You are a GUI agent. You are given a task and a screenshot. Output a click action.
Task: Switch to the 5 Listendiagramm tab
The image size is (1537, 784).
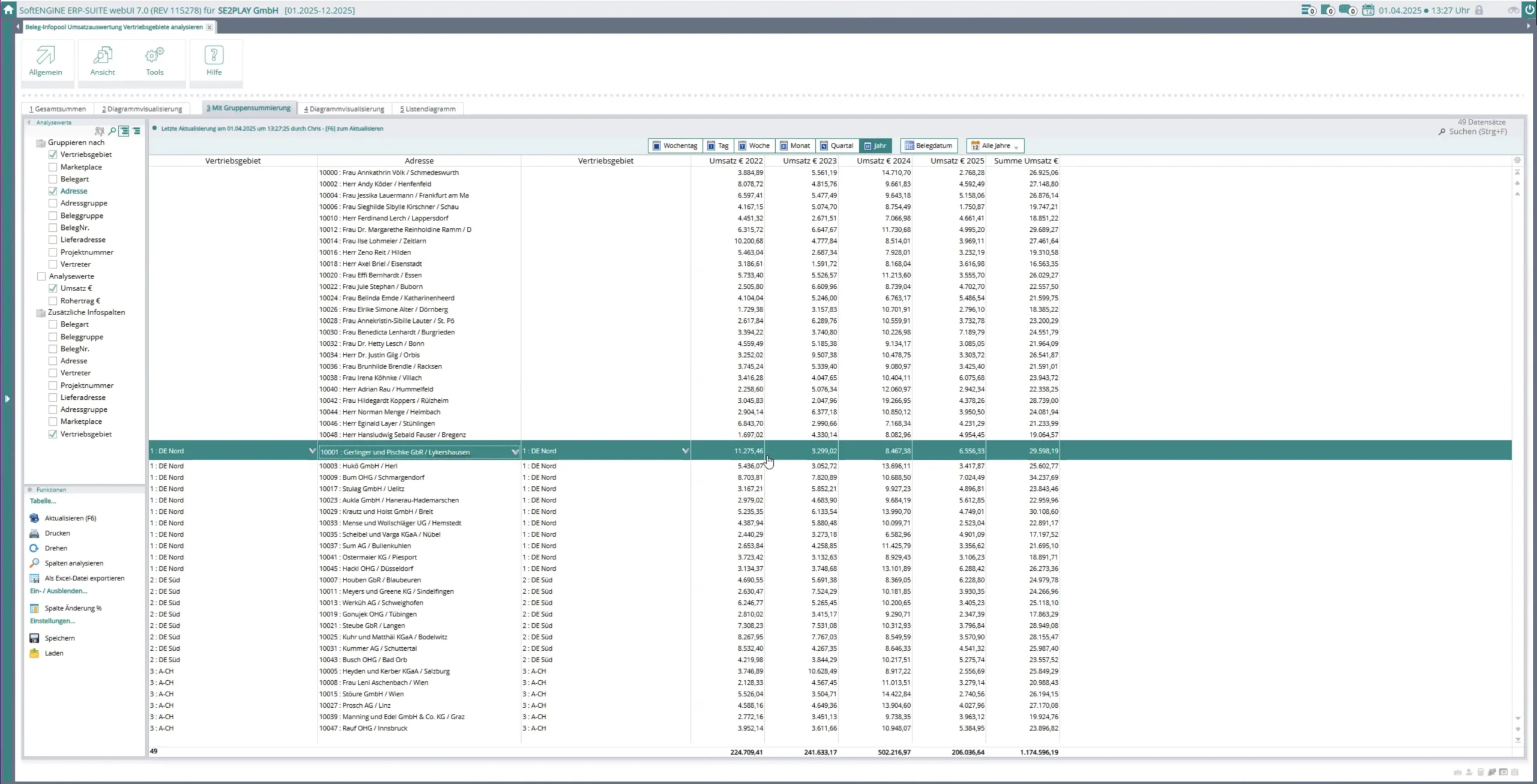click(428, 109)
